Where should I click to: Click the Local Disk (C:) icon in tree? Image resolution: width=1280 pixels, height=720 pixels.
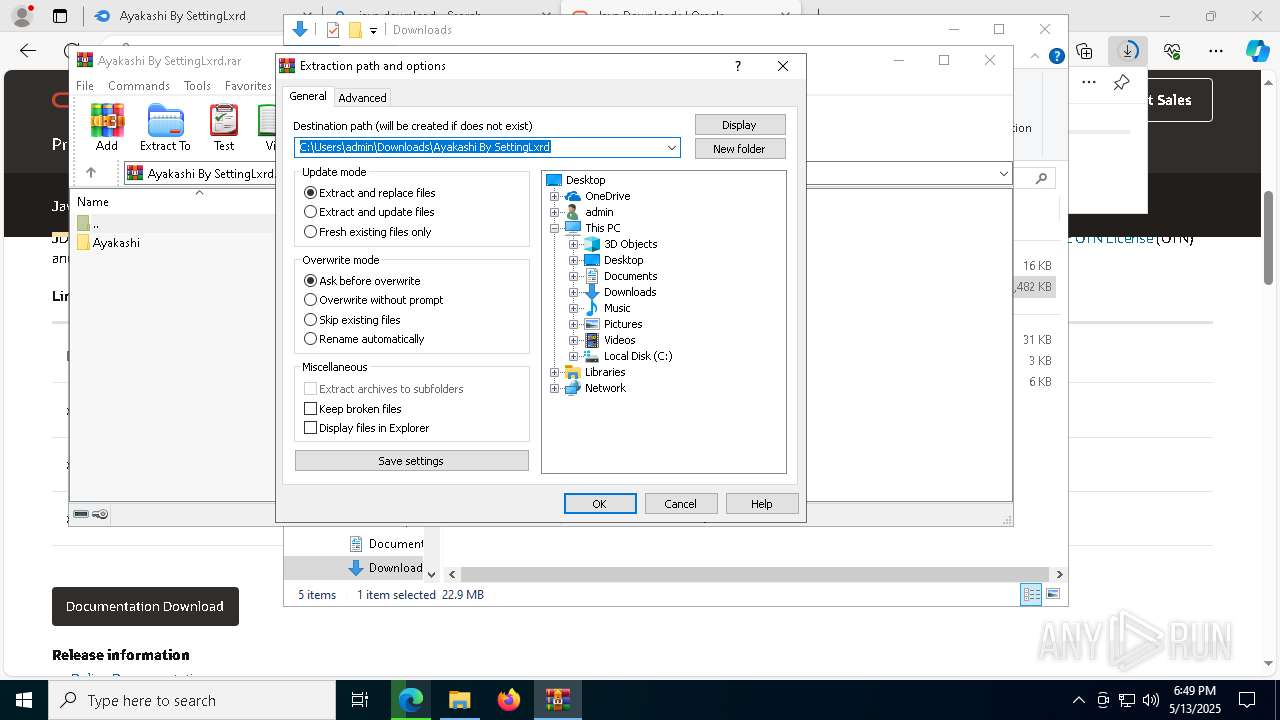coord(592,356)
